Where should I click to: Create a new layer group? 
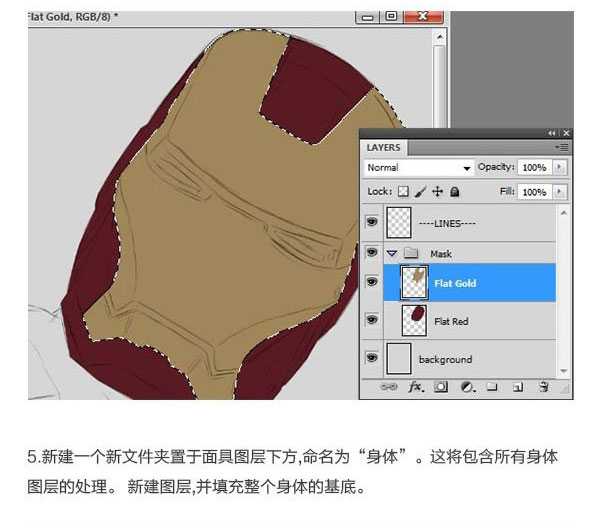pos(492,386)
